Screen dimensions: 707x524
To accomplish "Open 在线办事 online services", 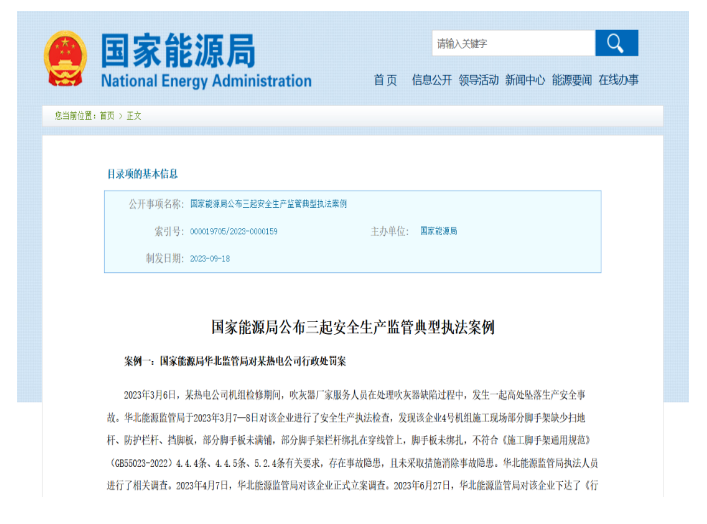I will pos(618,80).
